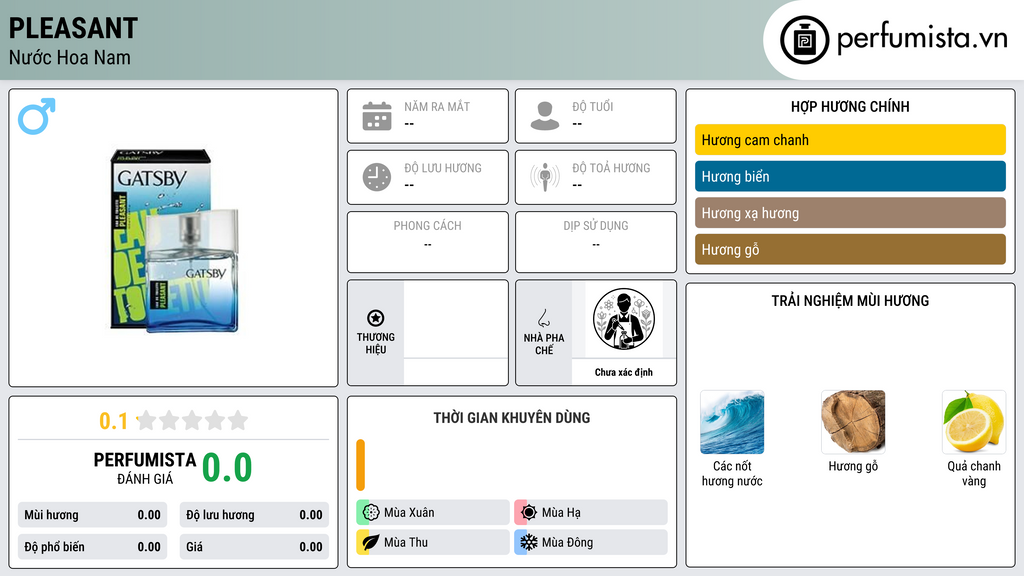Click the grey star rating row
Screen dimensions: 1024x576
[192, 420]
